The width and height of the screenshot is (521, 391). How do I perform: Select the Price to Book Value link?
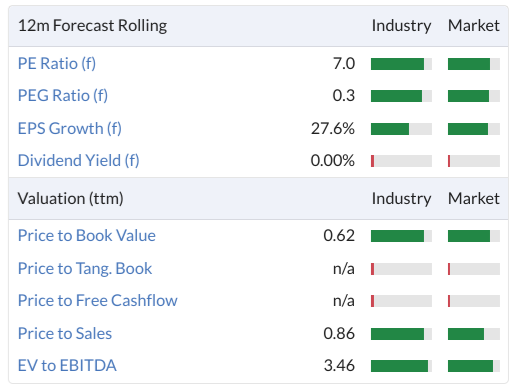pos(87,236)
